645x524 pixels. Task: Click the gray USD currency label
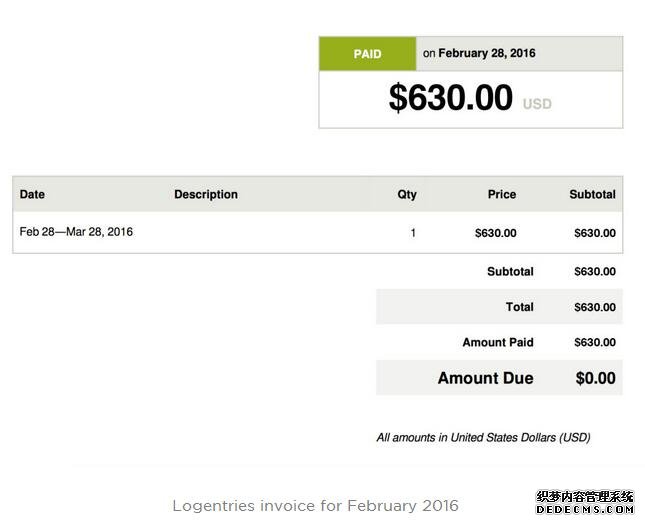[x=537, y=104]
